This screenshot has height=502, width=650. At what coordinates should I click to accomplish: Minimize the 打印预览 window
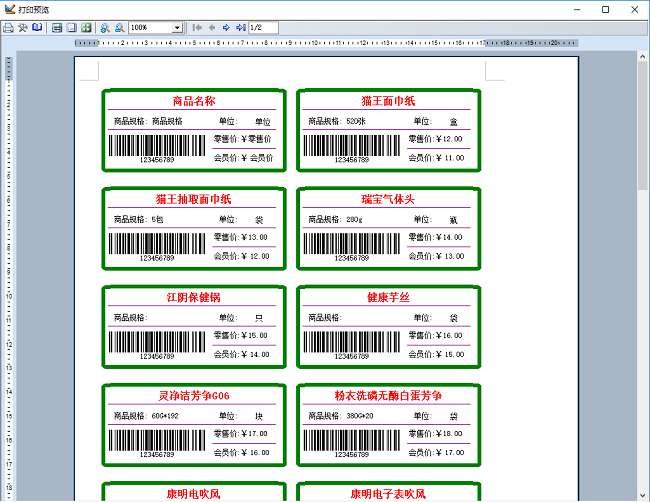coord(577,9)
